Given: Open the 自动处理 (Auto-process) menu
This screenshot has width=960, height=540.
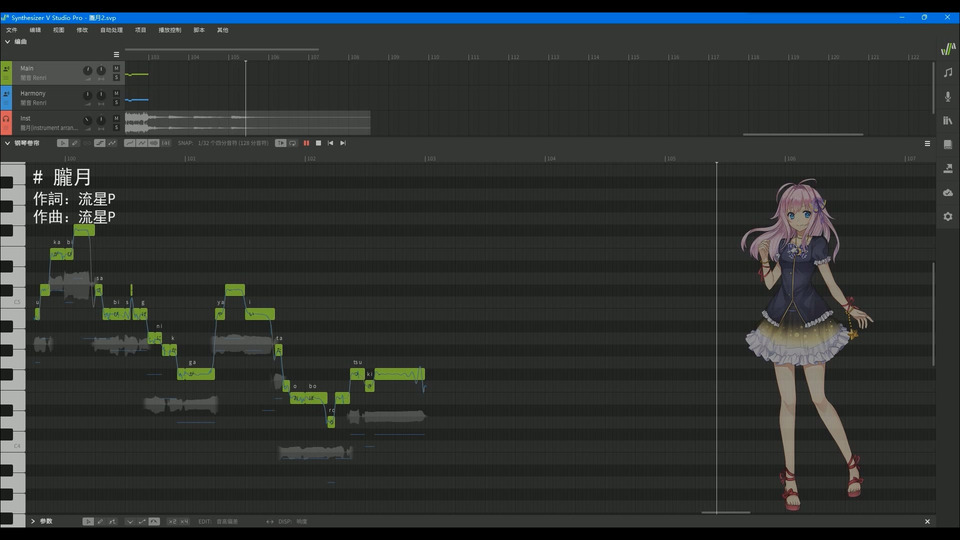Looking at the screenshot, I should (111, 30).
